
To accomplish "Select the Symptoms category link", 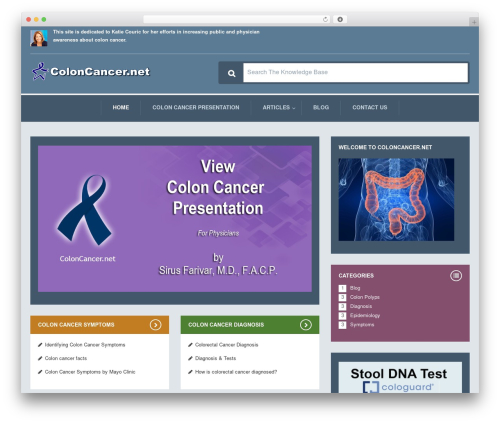I will click(x=362, y=325).
